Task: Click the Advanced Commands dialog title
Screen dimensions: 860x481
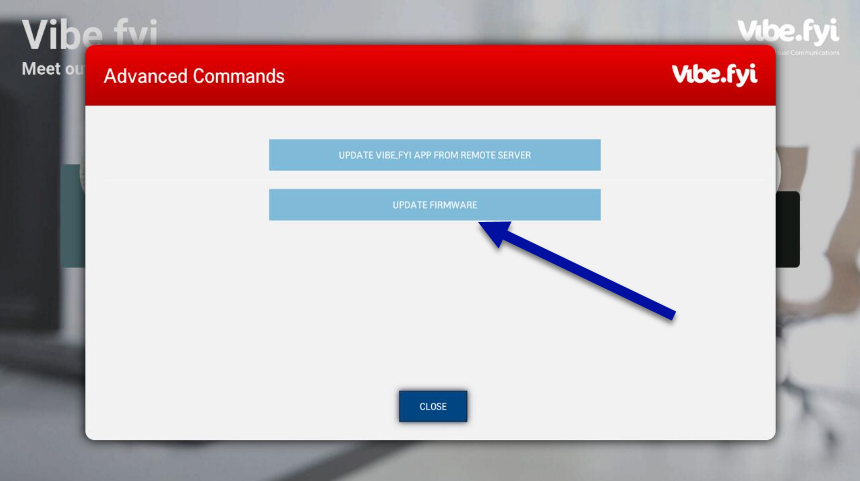Action: click(194, 76)
